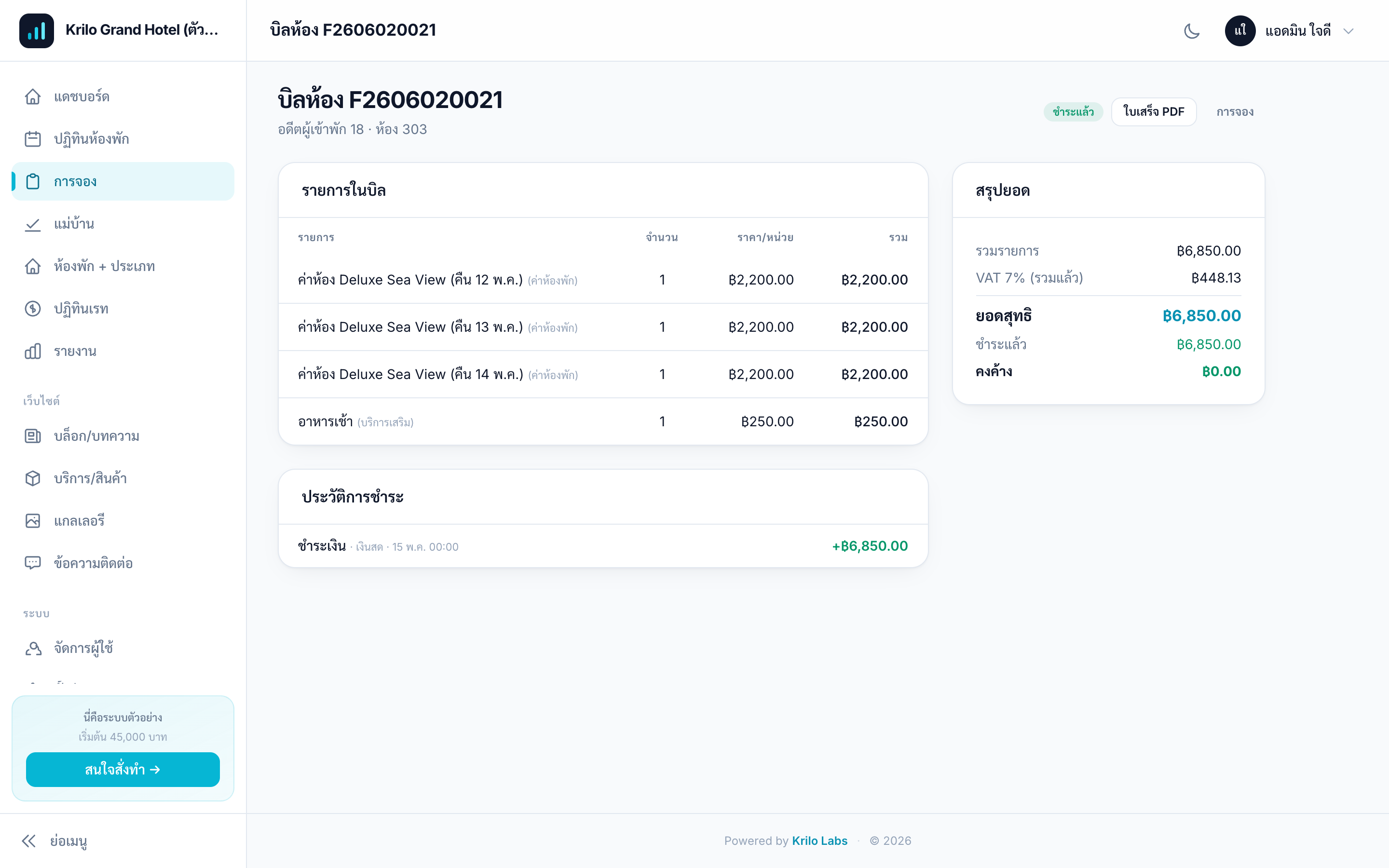
Task: Click the ห้องพัก + ประเภท house icon
Action: [x=33, y=266]
